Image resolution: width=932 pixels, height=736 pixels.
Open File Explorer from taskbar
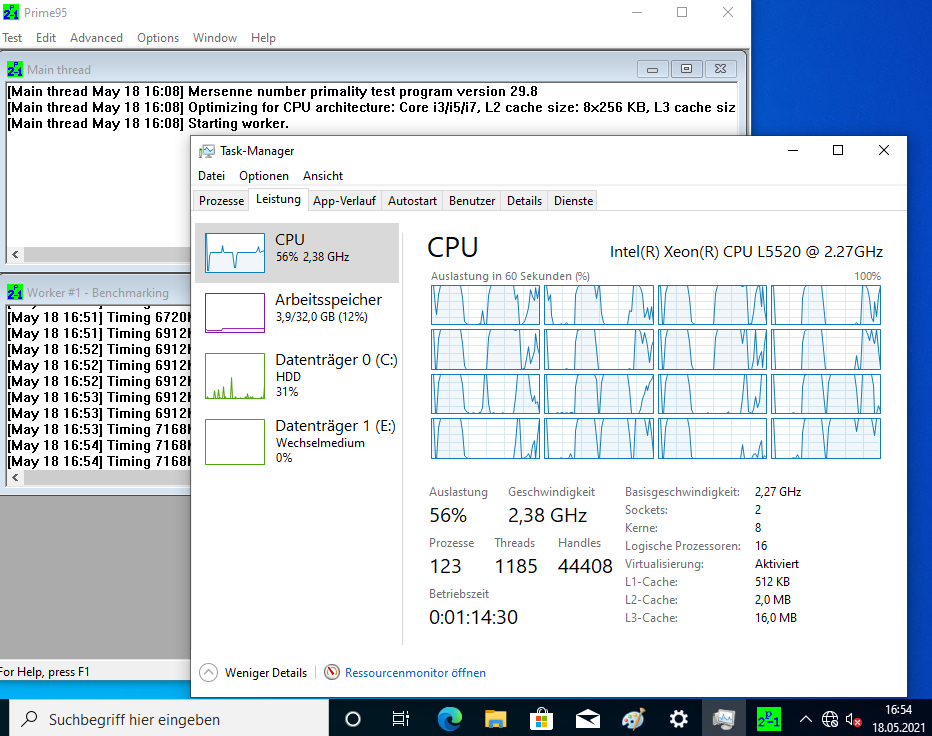pyautogui.click(x=495, y=719)
